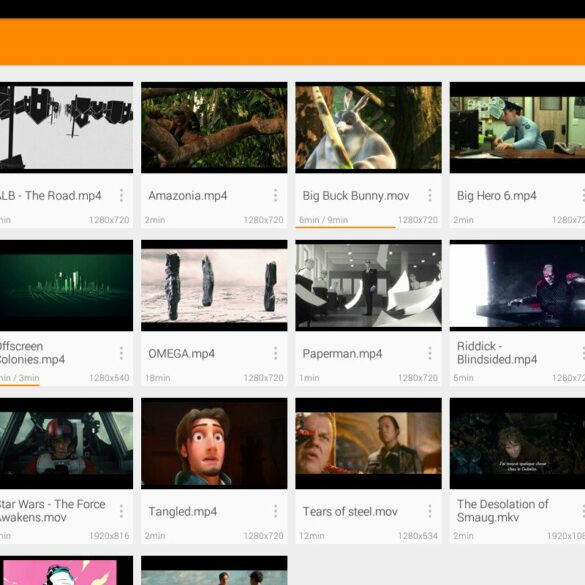Screen dimensions: 585x585
Task: Click the 1280x540 resolution label
Action: [x=109, y=378]
